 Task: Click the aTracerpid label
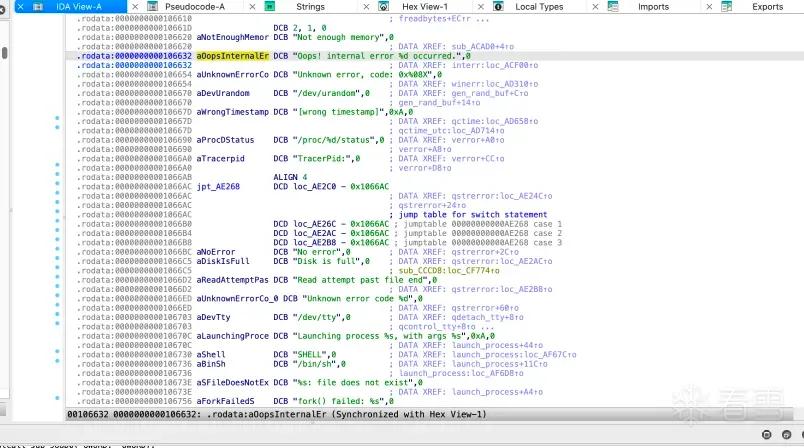pos(220,158)
